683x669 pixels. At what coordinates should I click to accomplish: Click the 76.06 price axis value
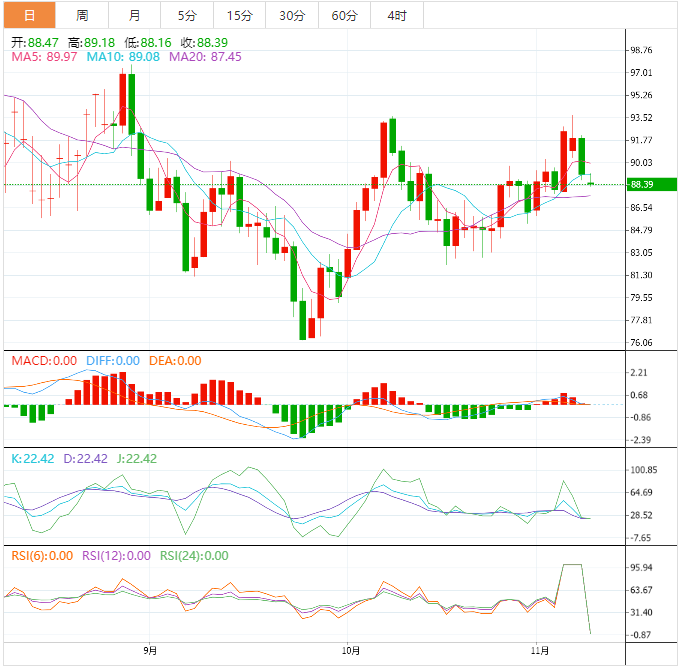(x=641, y=342)
